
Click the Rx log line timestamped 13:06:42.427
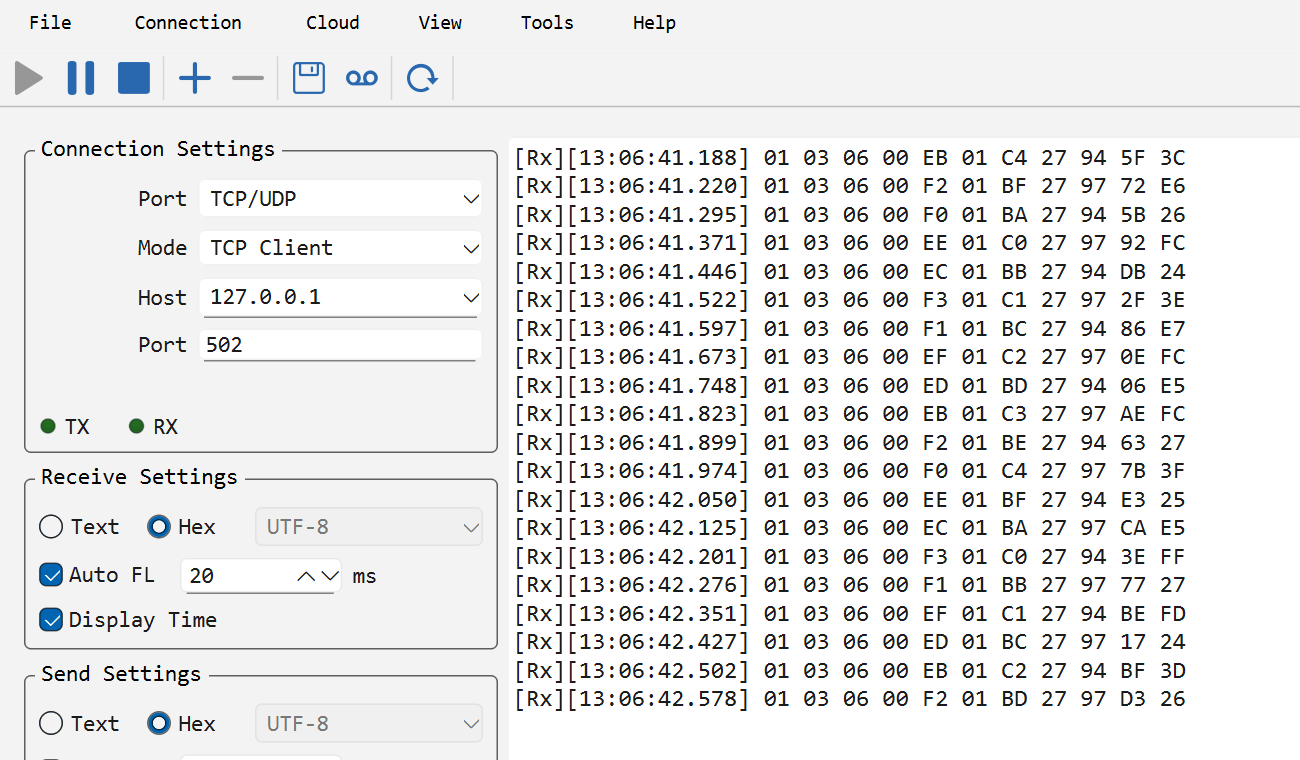(849, 642)
